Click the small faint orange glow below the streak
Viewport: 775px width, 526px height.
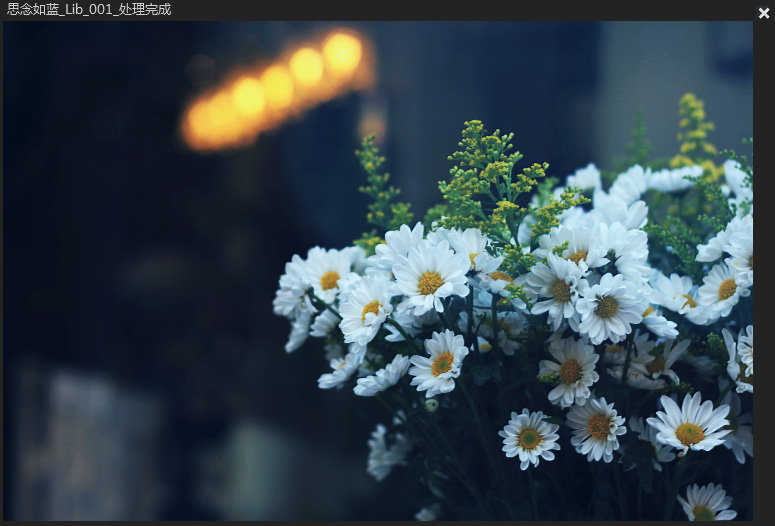click(x=373, y=123)
